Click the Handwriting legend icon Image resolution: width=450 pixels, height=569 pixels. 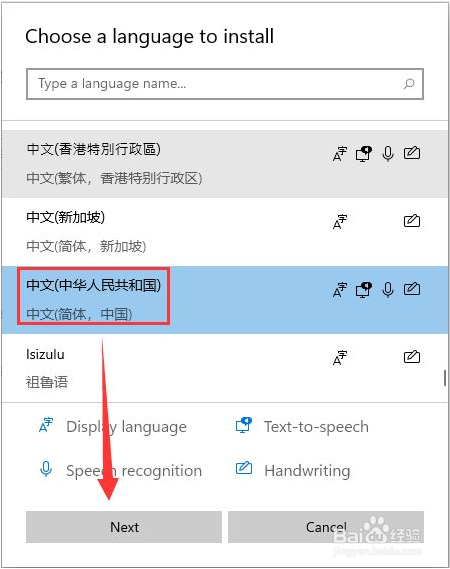244,468
